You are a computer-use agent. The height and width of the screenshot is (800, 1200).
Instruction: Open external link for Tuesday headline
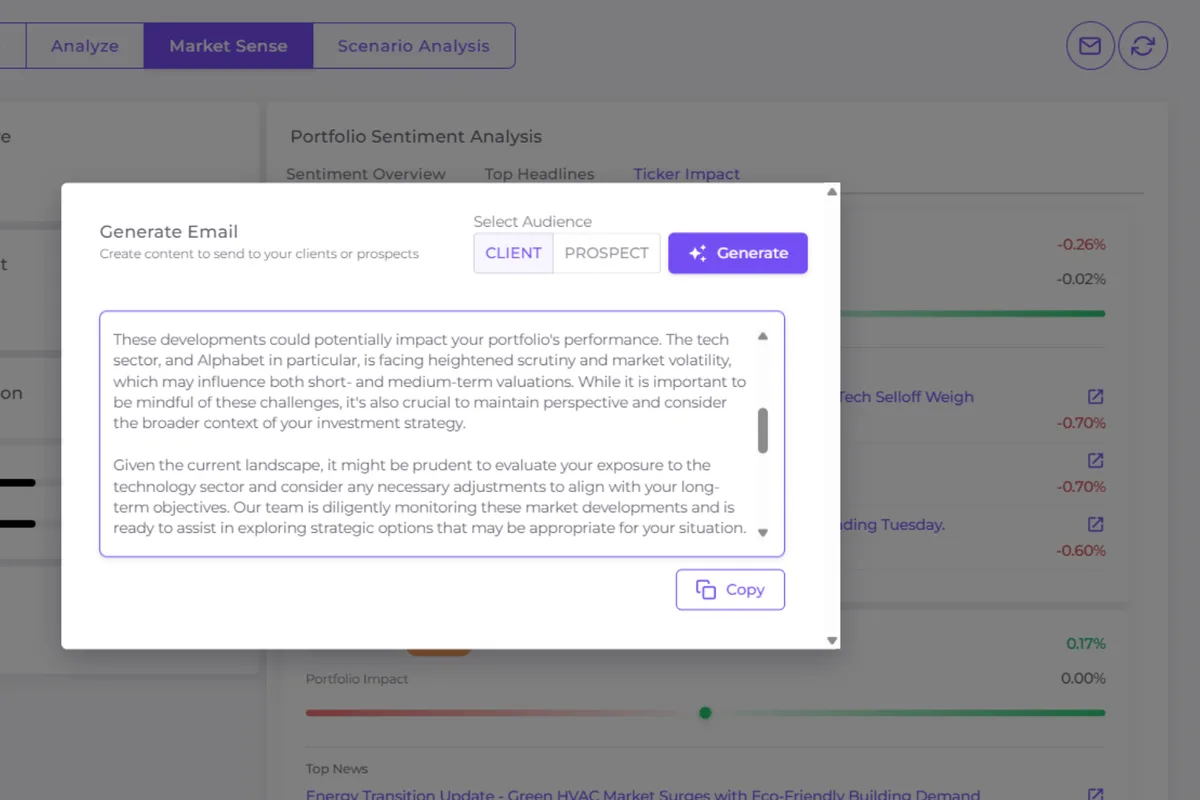tap(1095, 524)
